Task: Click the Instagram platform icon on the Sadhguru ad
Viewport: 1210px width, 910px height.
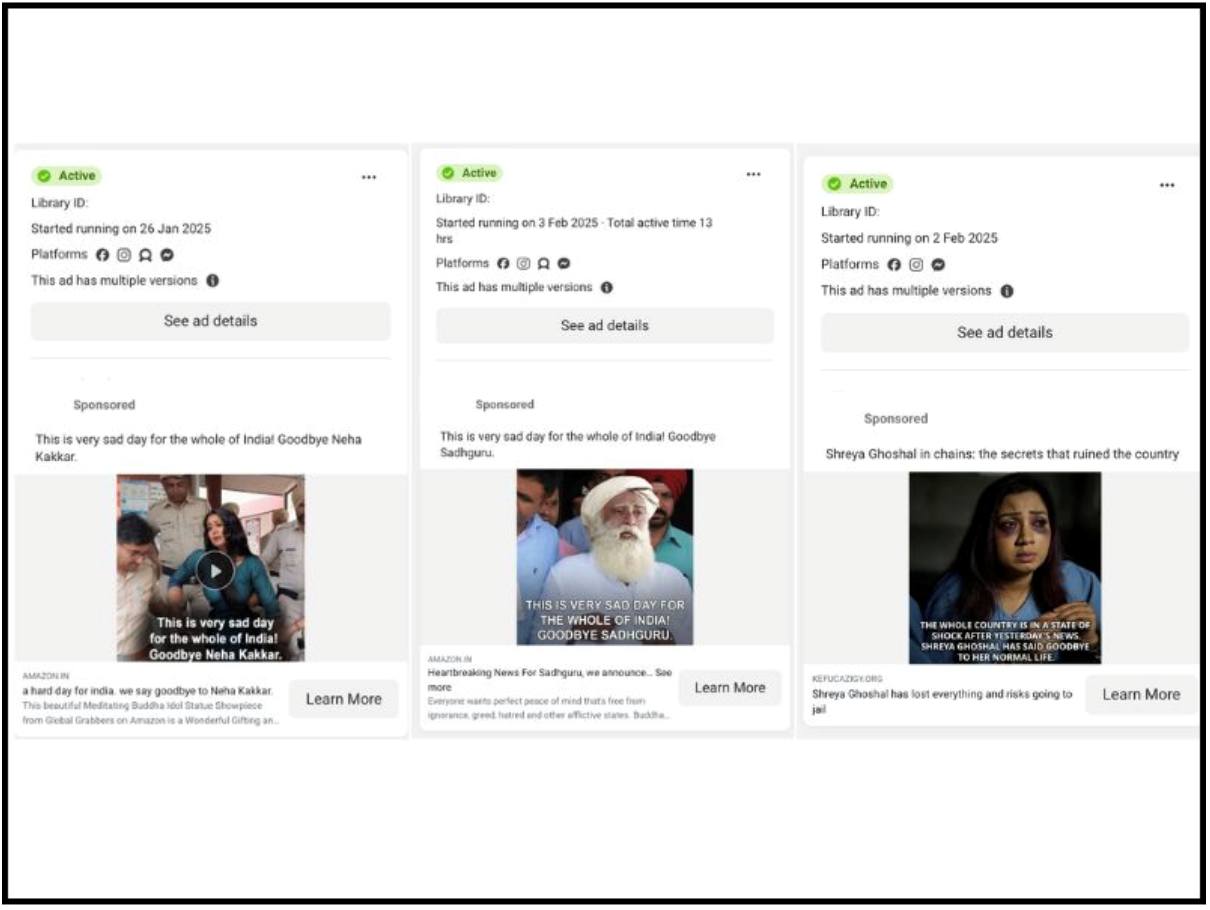Action: 522,264
